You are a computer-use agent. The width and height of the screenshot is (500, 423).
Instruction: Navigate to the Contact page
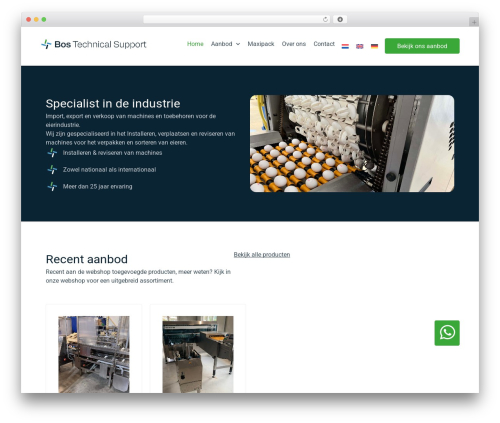tap(324, 44)
